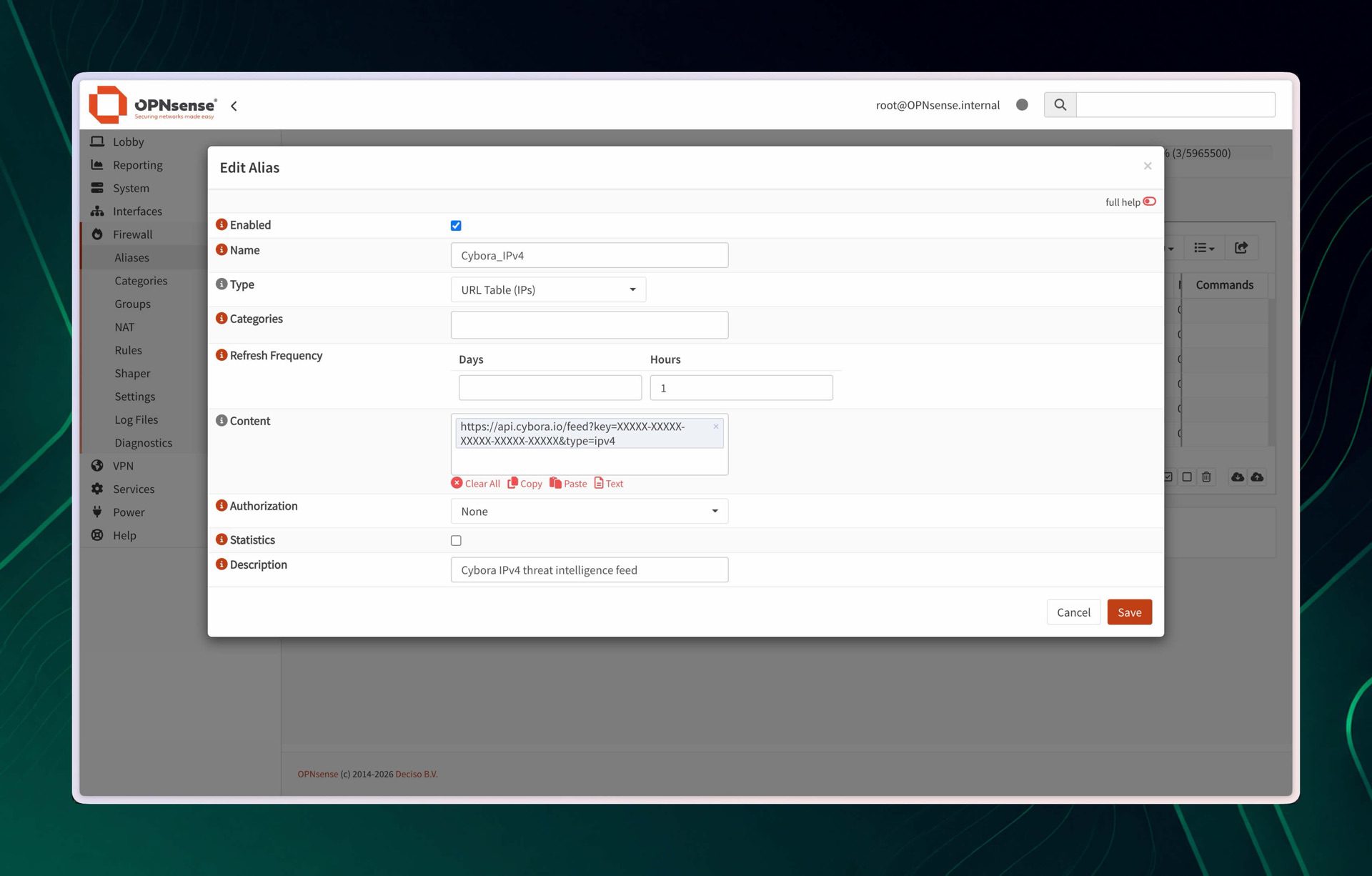This screenshot has width=1372, height=876.
Task: Focus the Hours input field
Action: [741, 388]
